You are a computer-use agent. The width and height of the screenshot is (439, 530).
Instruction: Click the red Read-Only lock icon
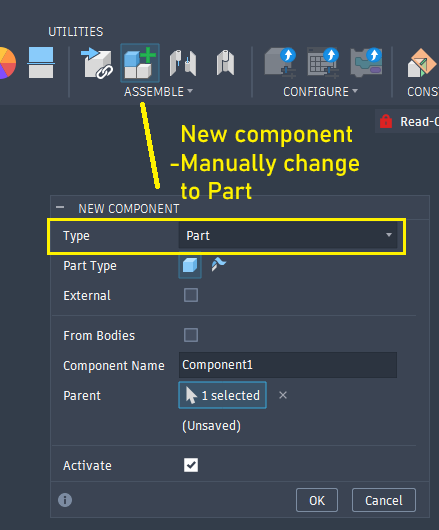pyautogui.click(x=386, y=121)
